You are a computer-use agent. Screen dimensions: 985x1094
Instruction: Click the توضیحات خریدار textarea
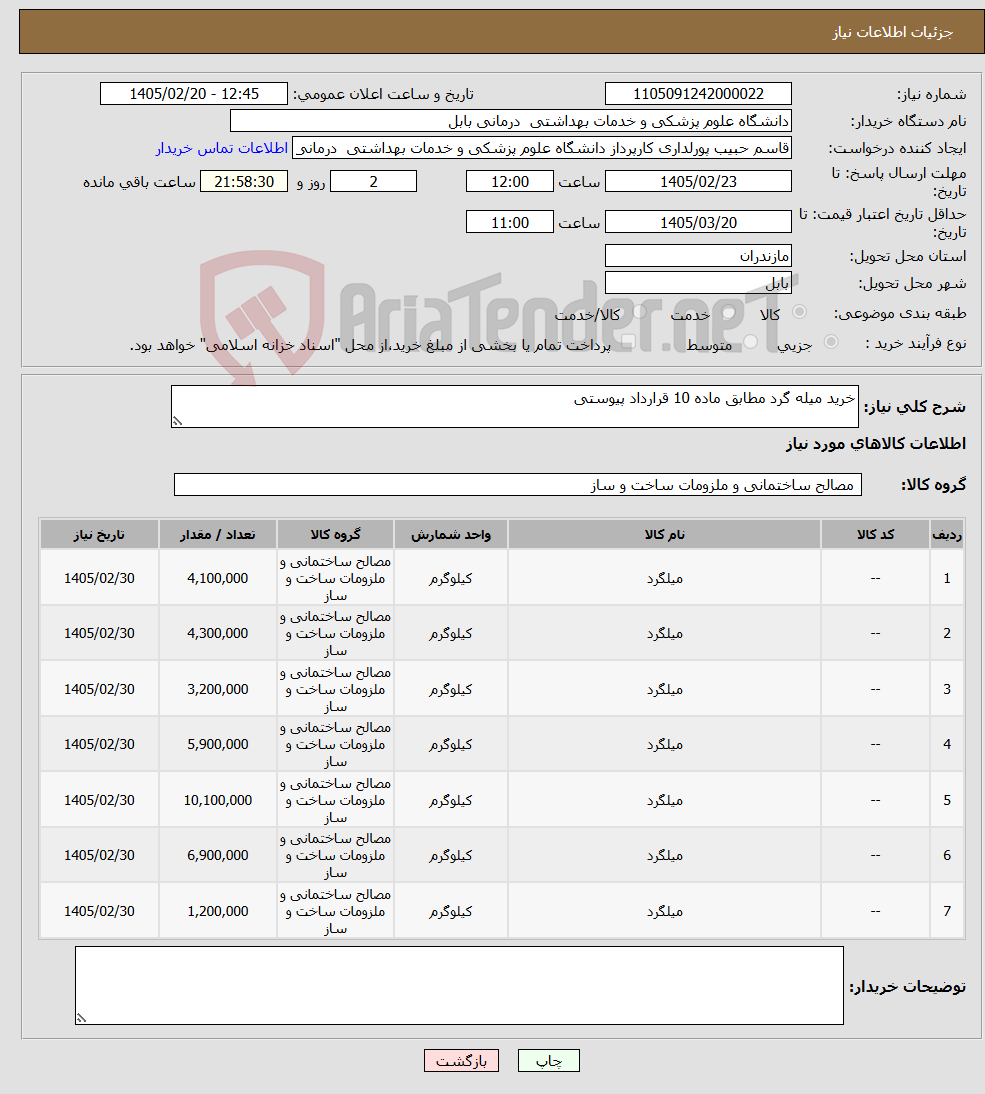459,985
